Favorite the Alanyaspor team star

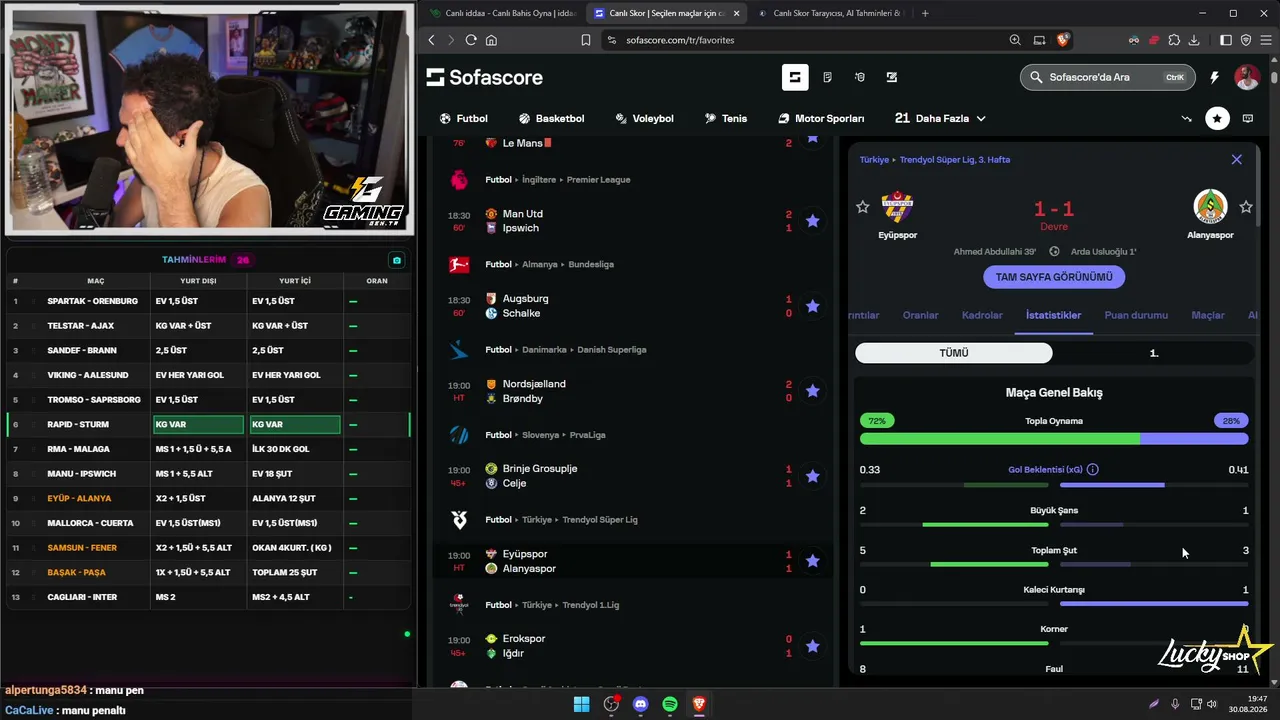pyautogui.click(x=1246, y=207)
